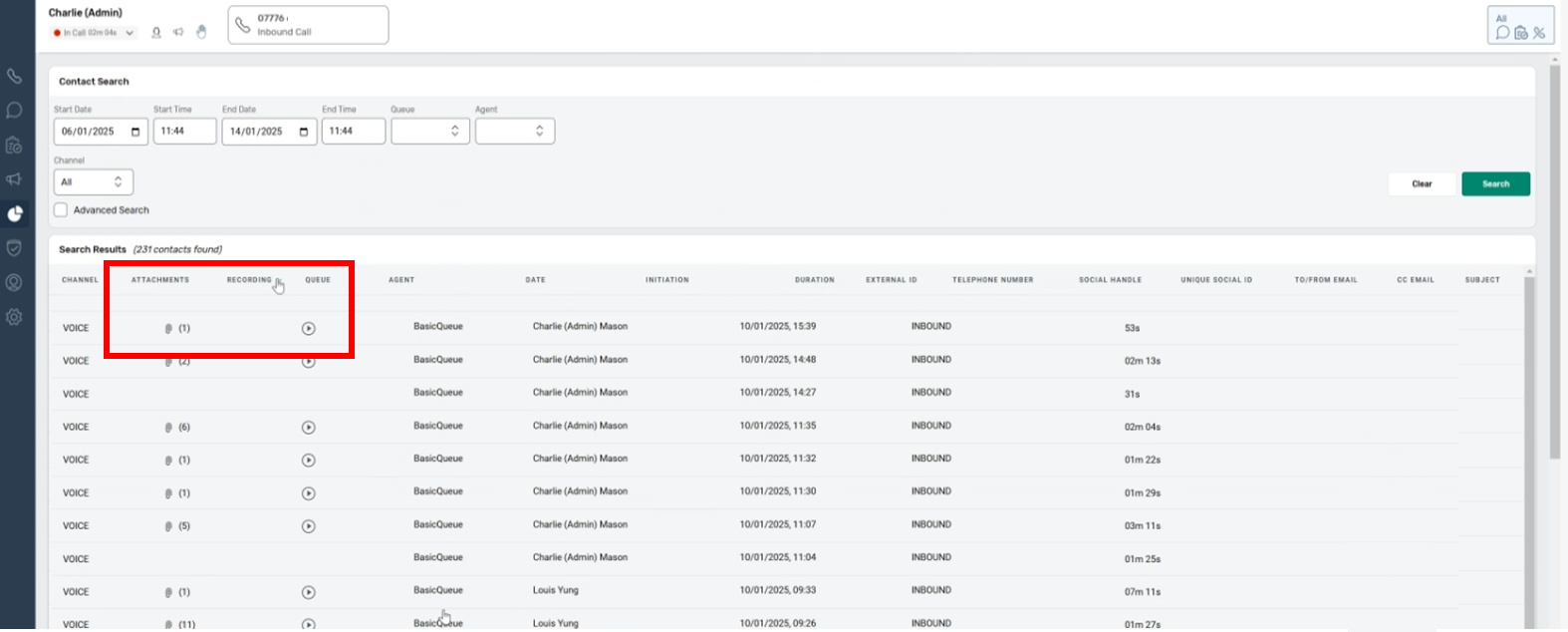Open the chat bubble icon in sidebar
The height and width of the screenshot is (632, 1568).
[14, 111]
